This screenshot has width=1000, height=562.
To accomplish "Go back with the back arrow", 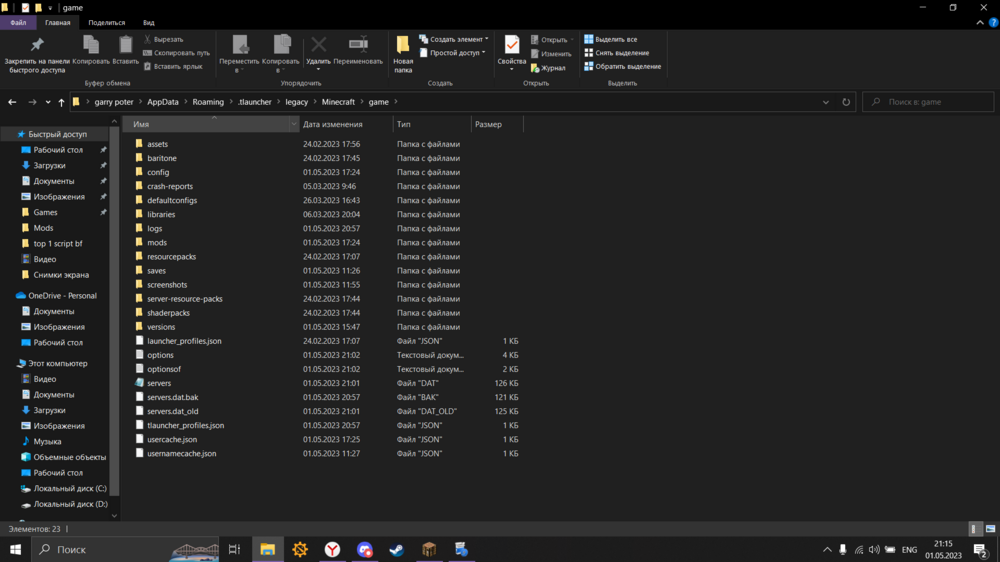I will [12, 102].
